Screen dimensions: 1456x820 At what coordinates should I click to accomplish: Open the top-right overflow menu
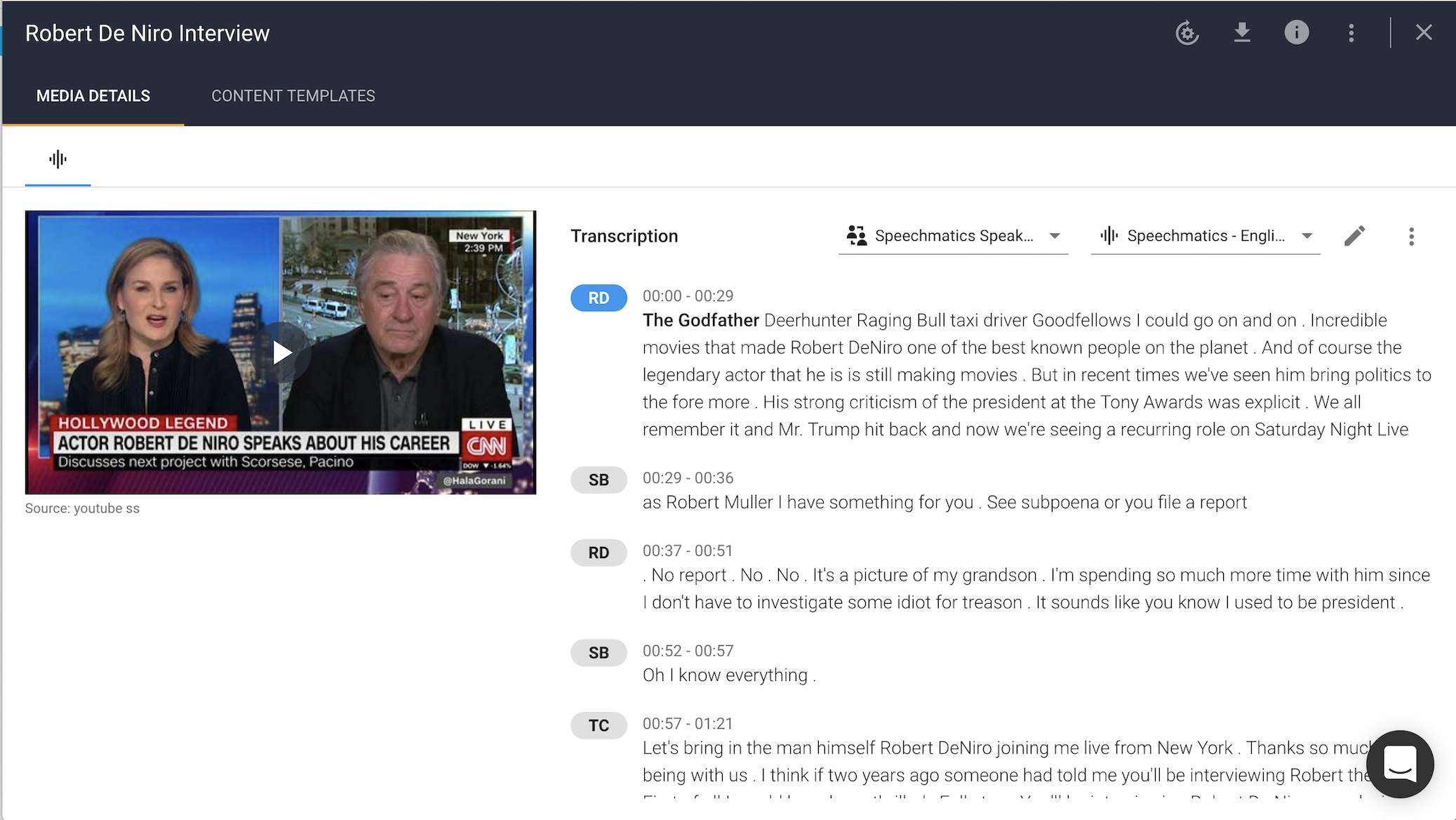pyautogui.click(x=1350, y=32)
